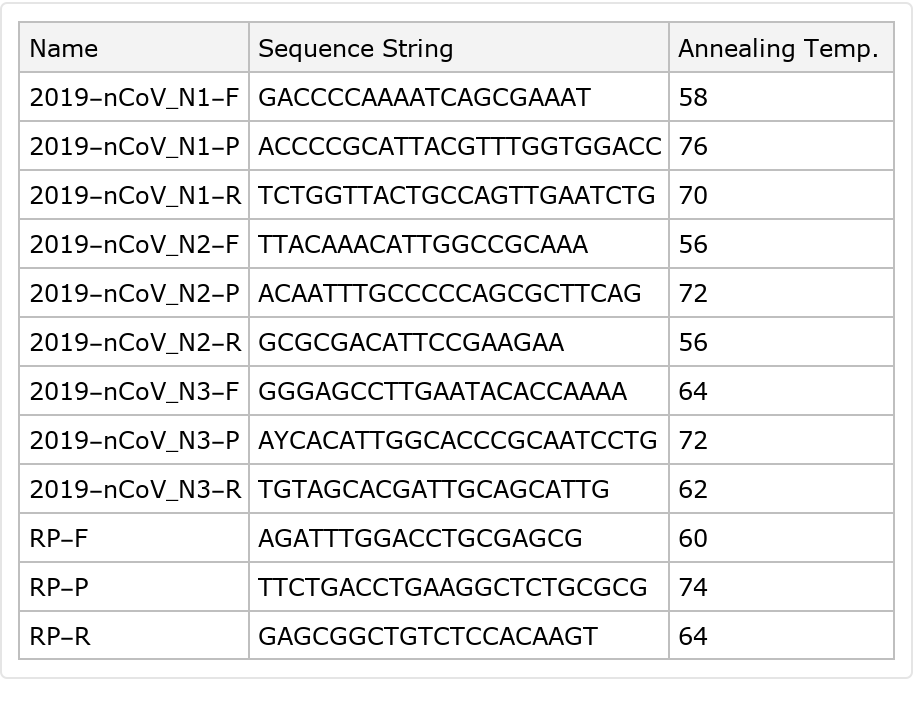
Task: Click the sequence ACAATTTGCCCCCAGCGCTTCAG
Action: 449,293
